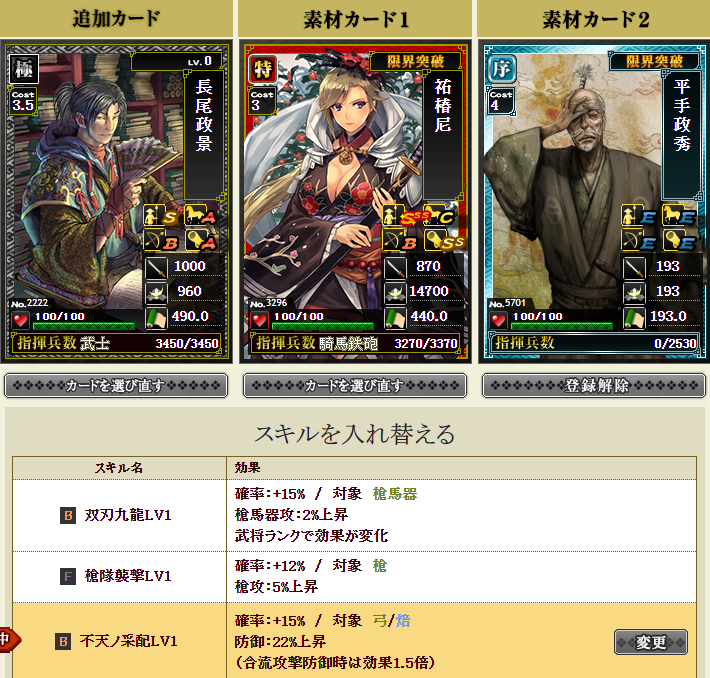This screenshot has height=678, width=710.
Task: Click the sword attack icon on 祐椿尼 card
Action: tap(395, 267)
